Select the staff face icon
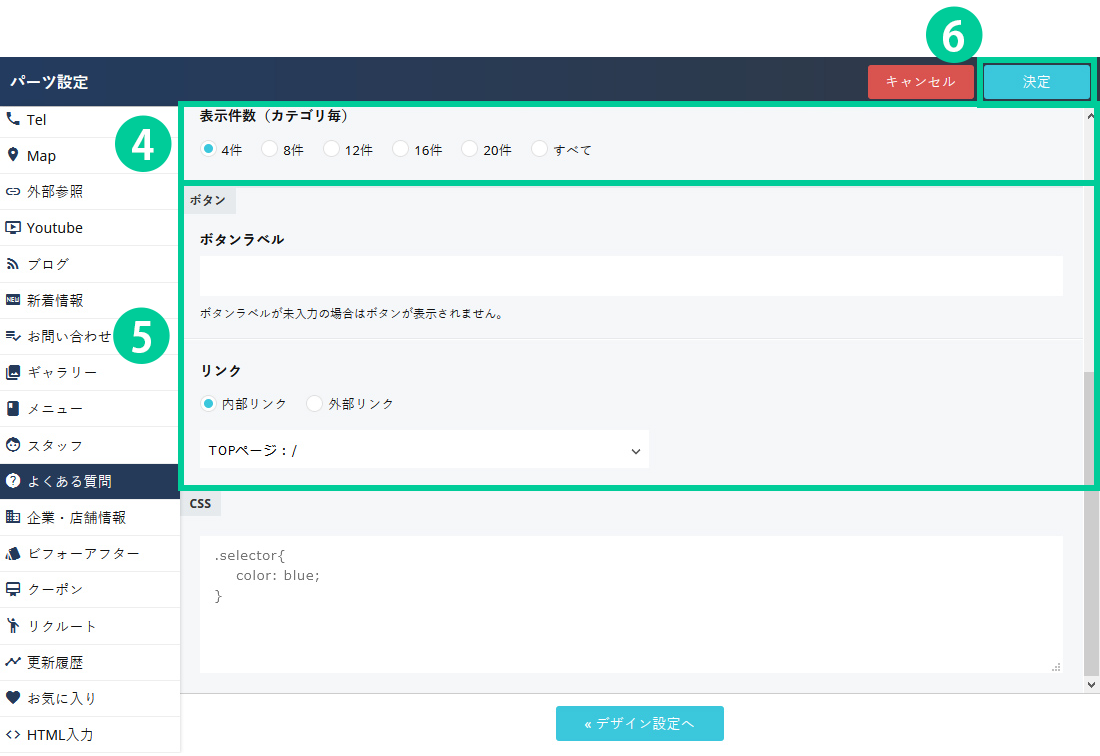The image size is (1100, 756). [x=13, y=445]
